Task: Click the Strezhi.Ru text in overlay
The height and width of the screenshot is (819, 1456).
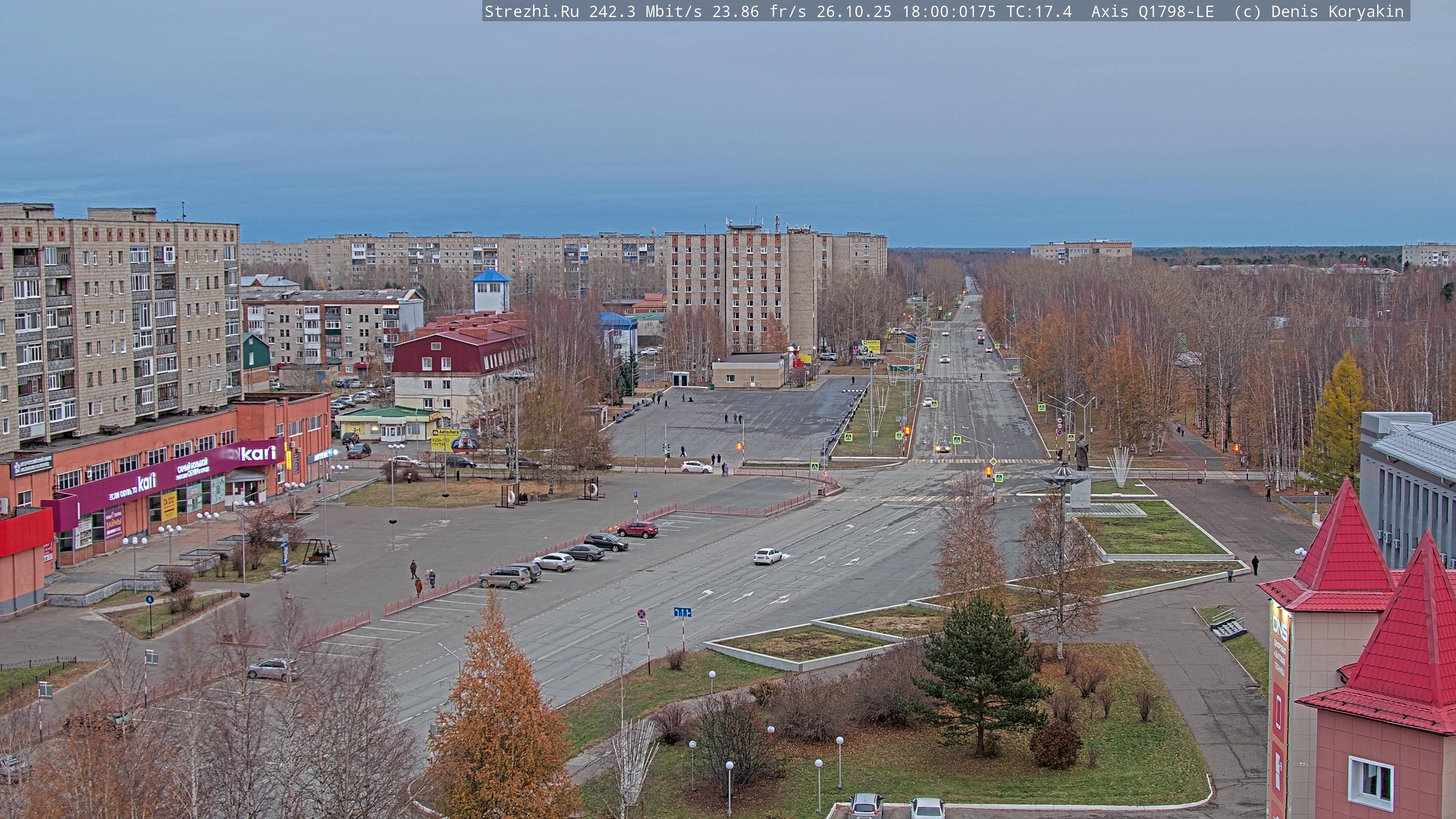Action: click(531, 12)
